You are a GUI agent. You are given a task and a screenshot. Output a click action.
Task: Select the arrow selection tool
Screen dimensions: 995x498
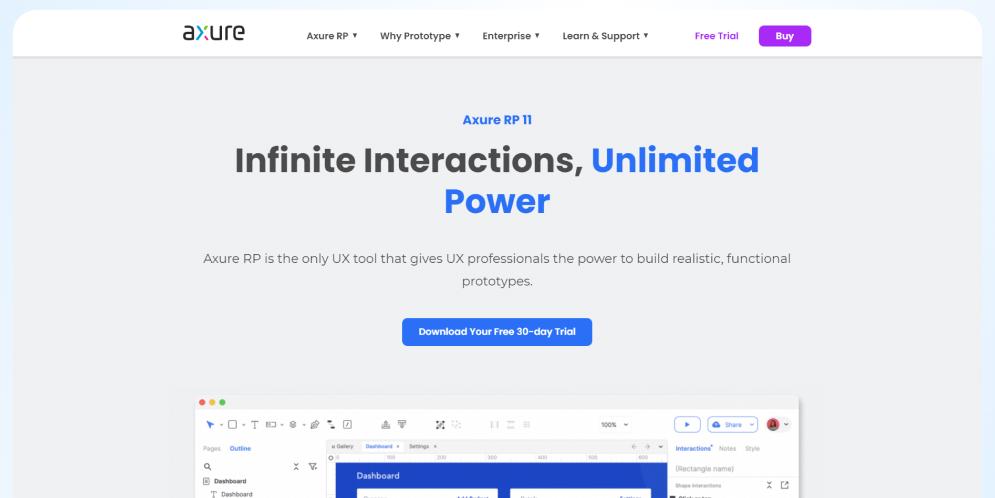210,424
